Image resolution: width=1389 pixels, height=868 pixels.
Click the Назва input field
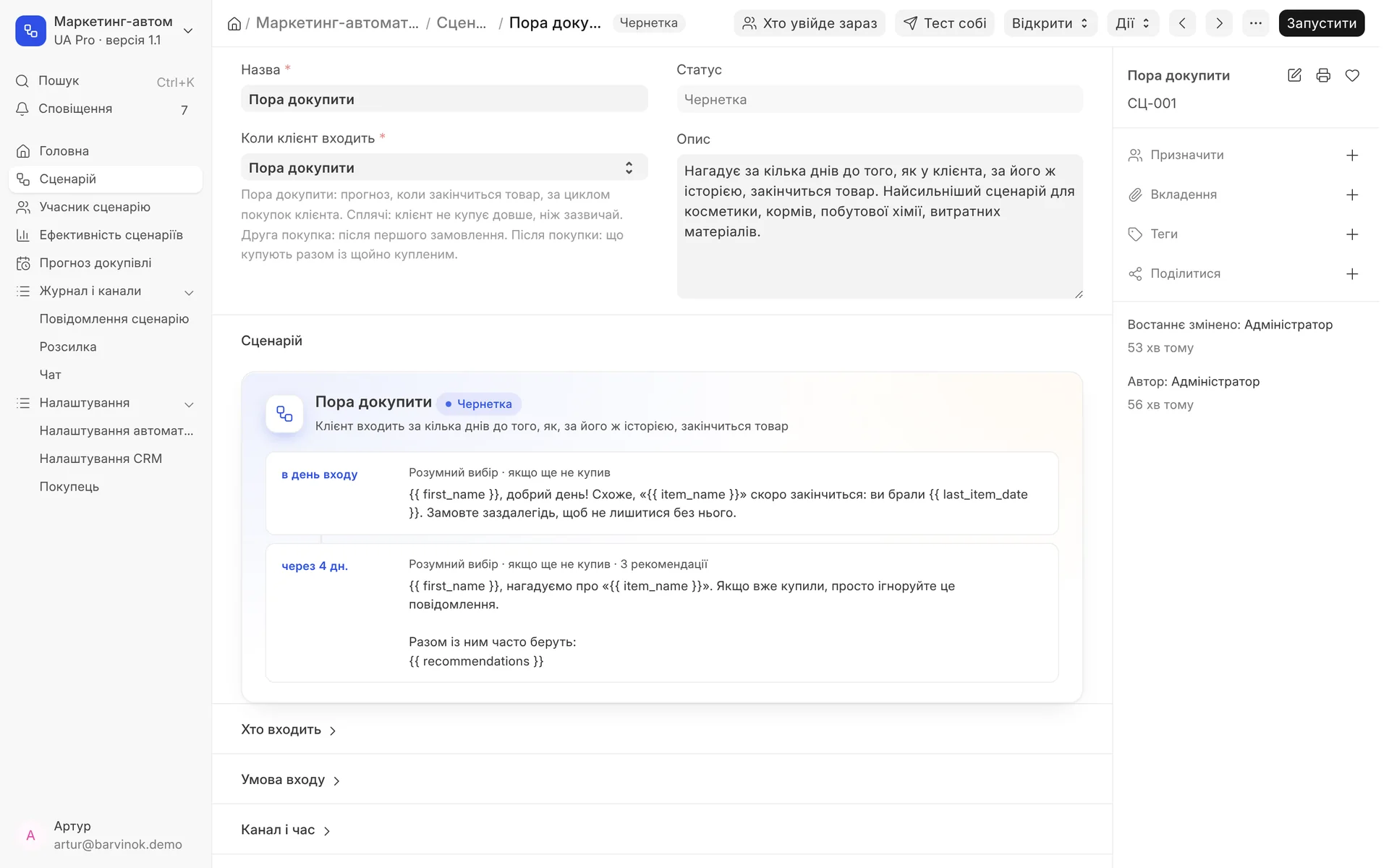(x=444, y=99)
